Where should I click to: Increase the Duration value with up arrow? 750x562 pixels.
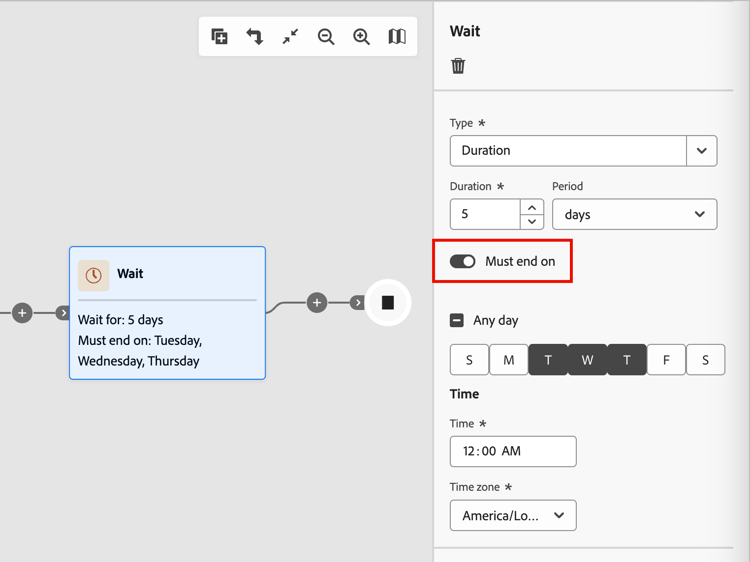532,208
